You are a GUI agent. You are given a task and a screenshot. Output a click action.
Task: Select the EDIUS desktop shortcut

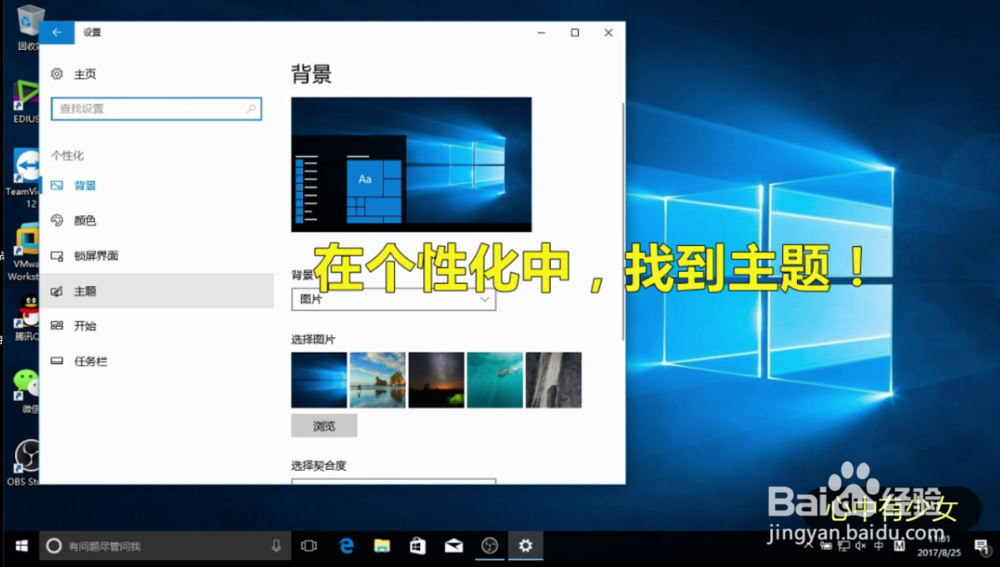[26, 102]
